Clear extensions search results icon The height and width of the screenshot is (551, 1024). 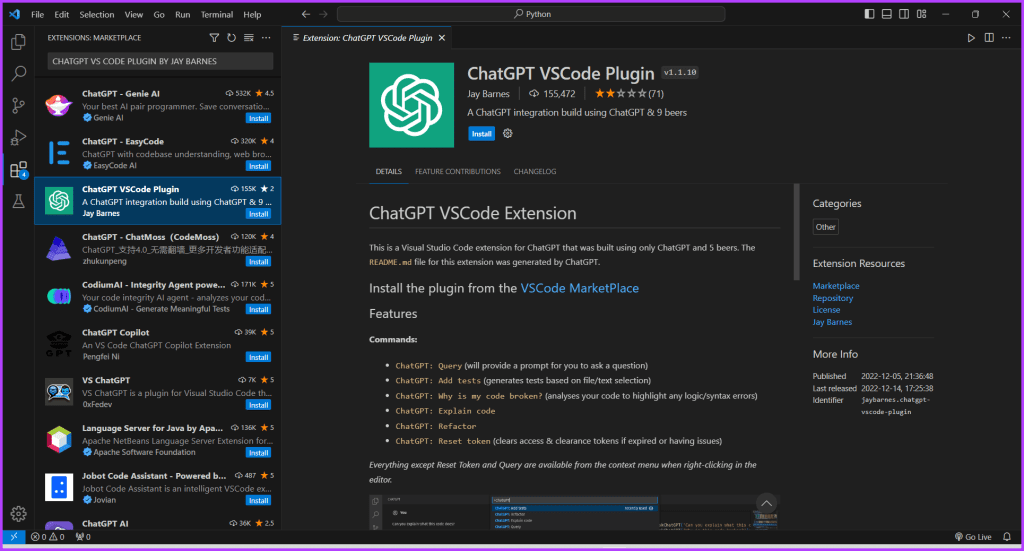click(249, 38)
